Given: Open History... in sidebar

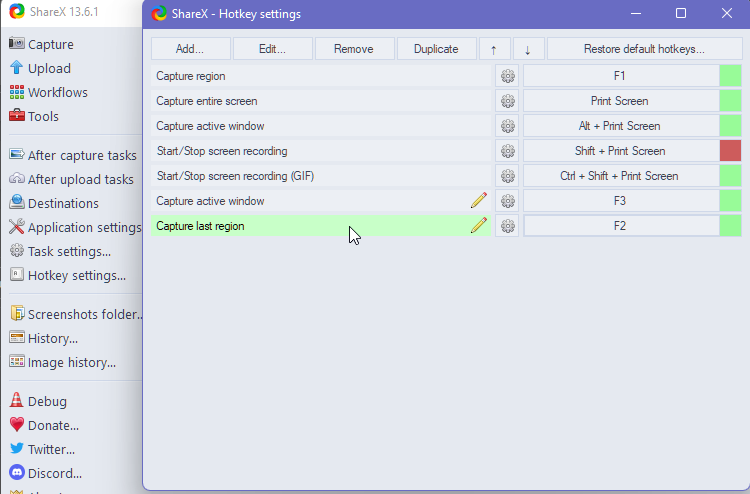Looking at the screenshot, I should coord(53,339).
